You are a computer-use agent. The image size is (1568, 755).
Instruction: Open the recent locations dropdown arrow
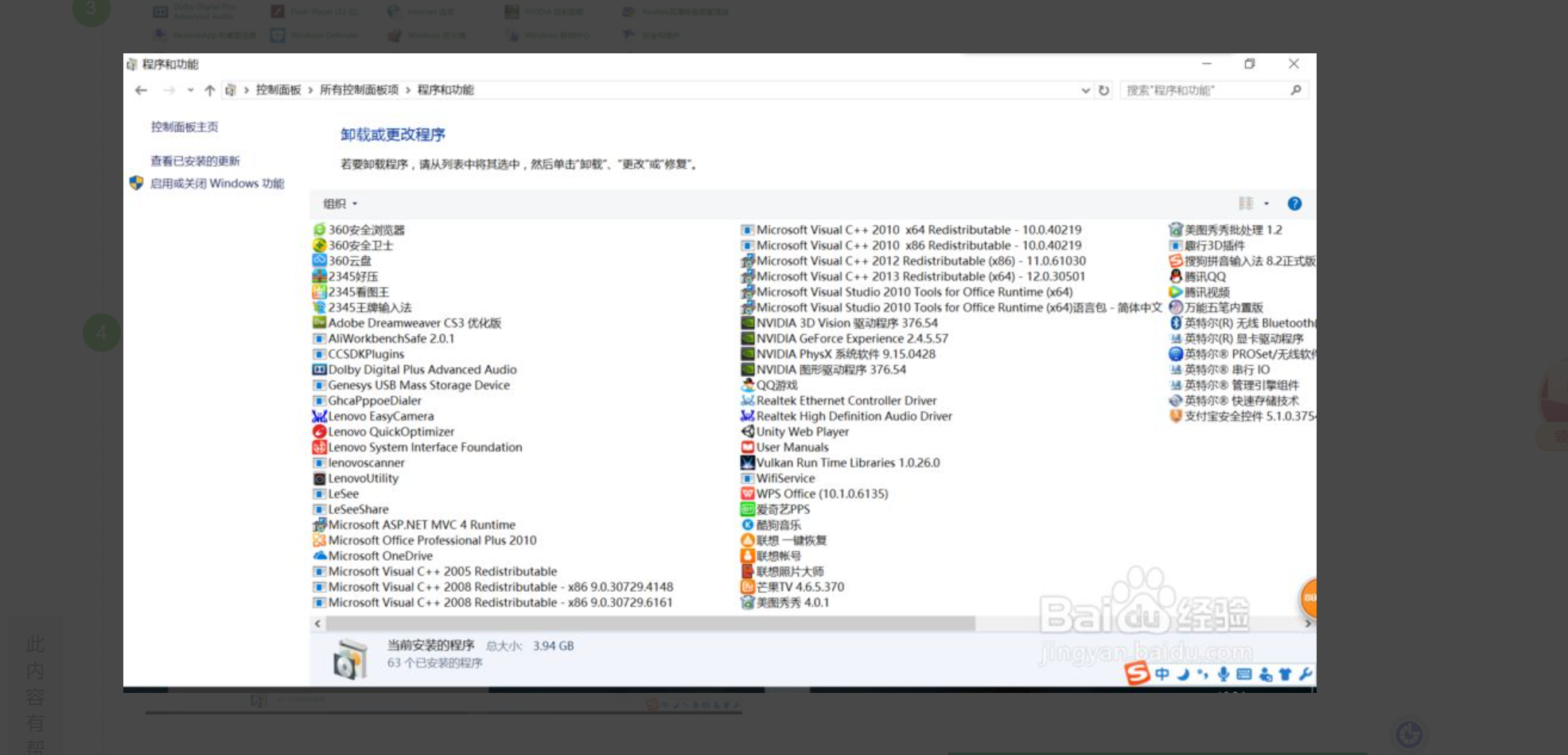[x=190, y=90]
